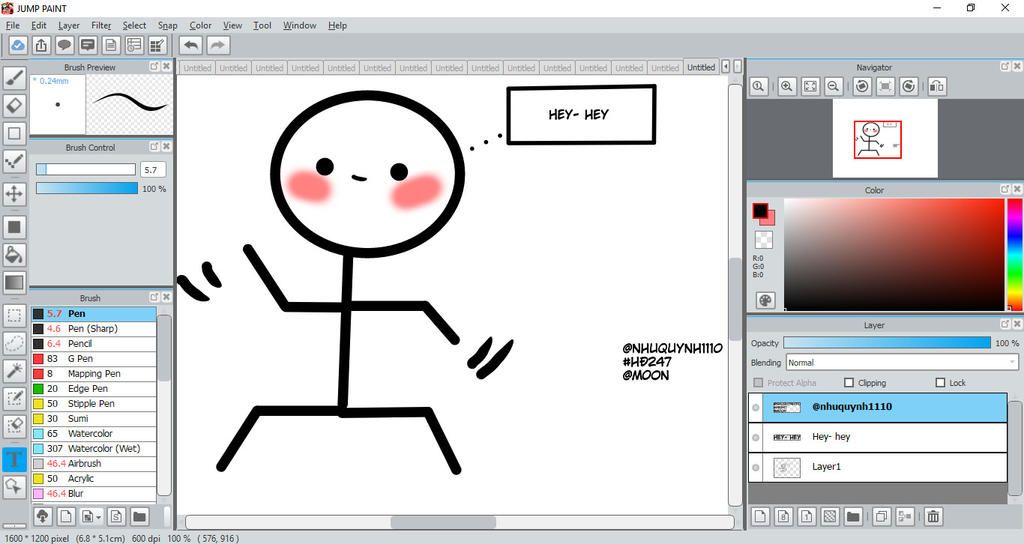Zoom in using the Navigator magnifier
The image size is (1024, 544).
tap(787, 87)
